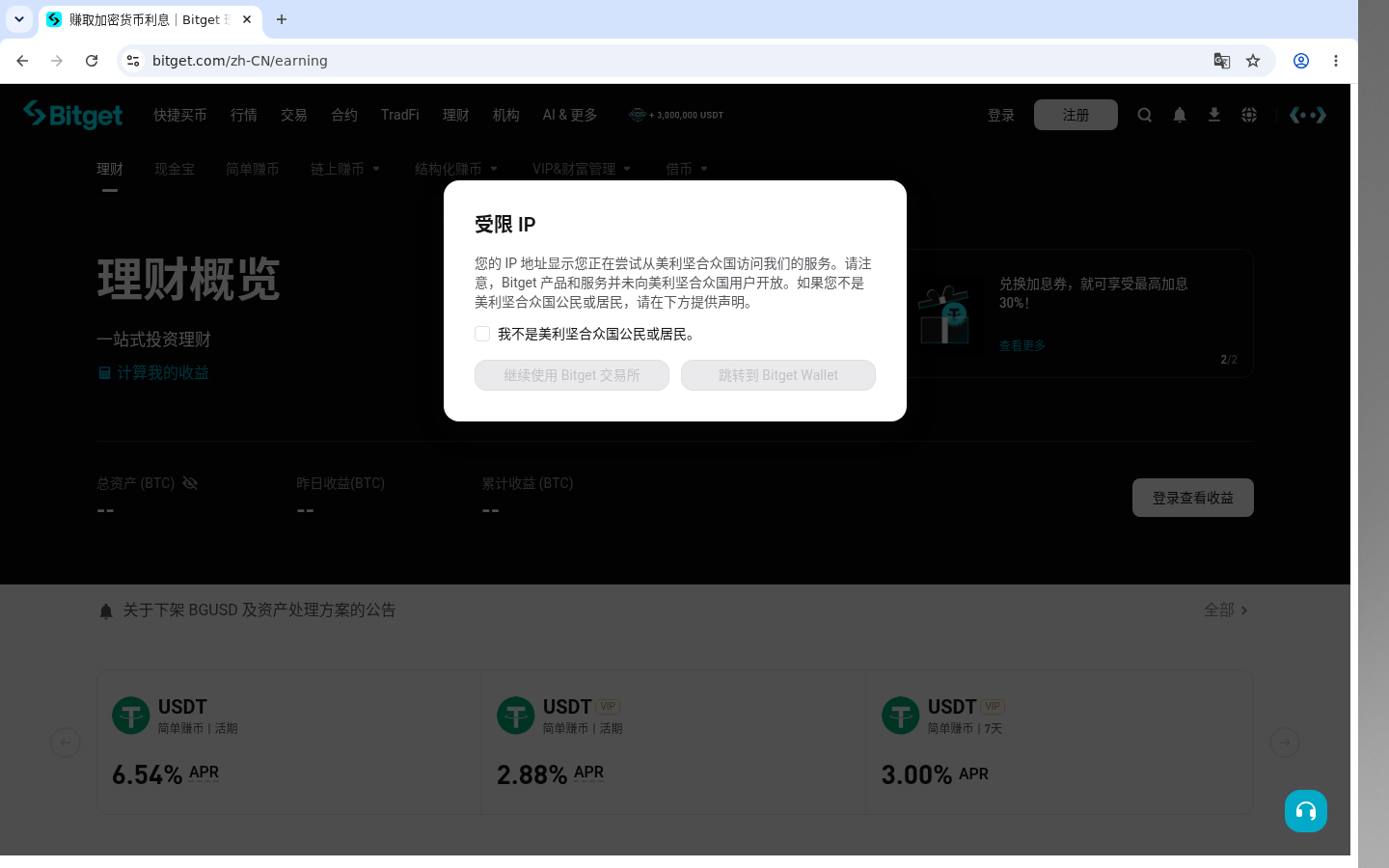Open the Chrome profile icon
This screenshot has width=1389, height=868.
[1301, 61]
